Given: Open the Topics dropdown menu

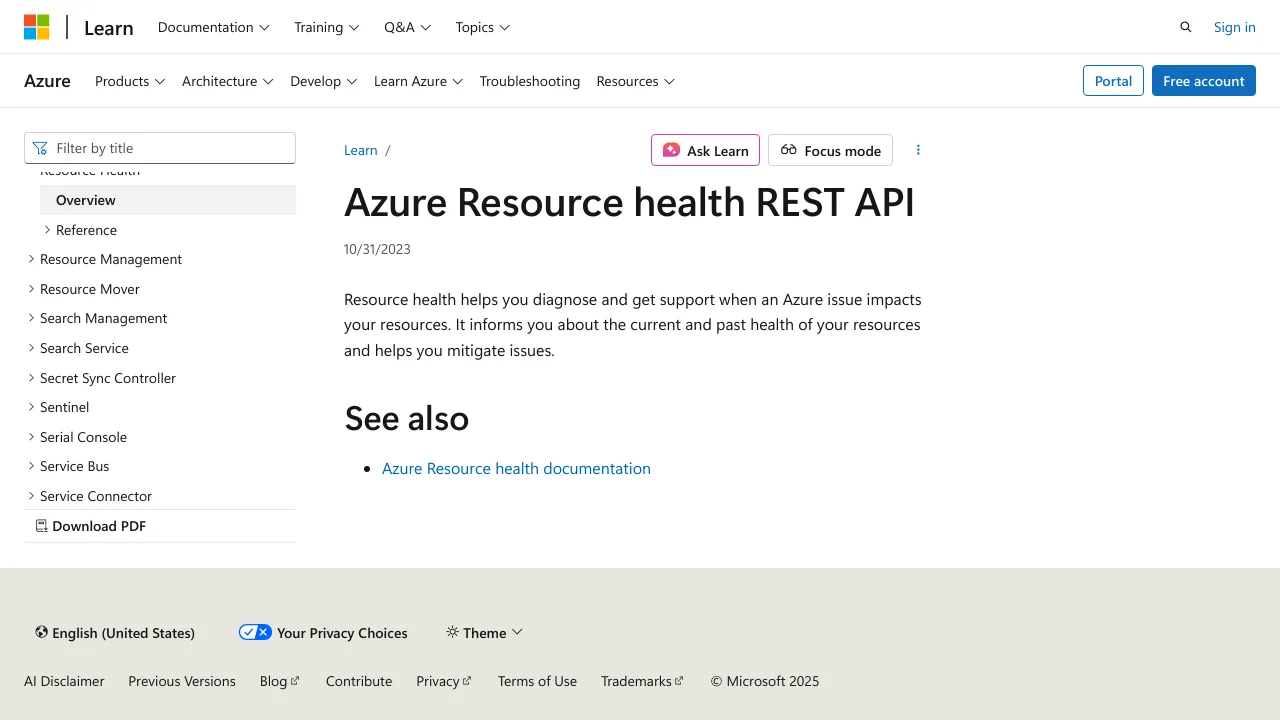Looking at the screenshot, I should click(x=483, y=27).
